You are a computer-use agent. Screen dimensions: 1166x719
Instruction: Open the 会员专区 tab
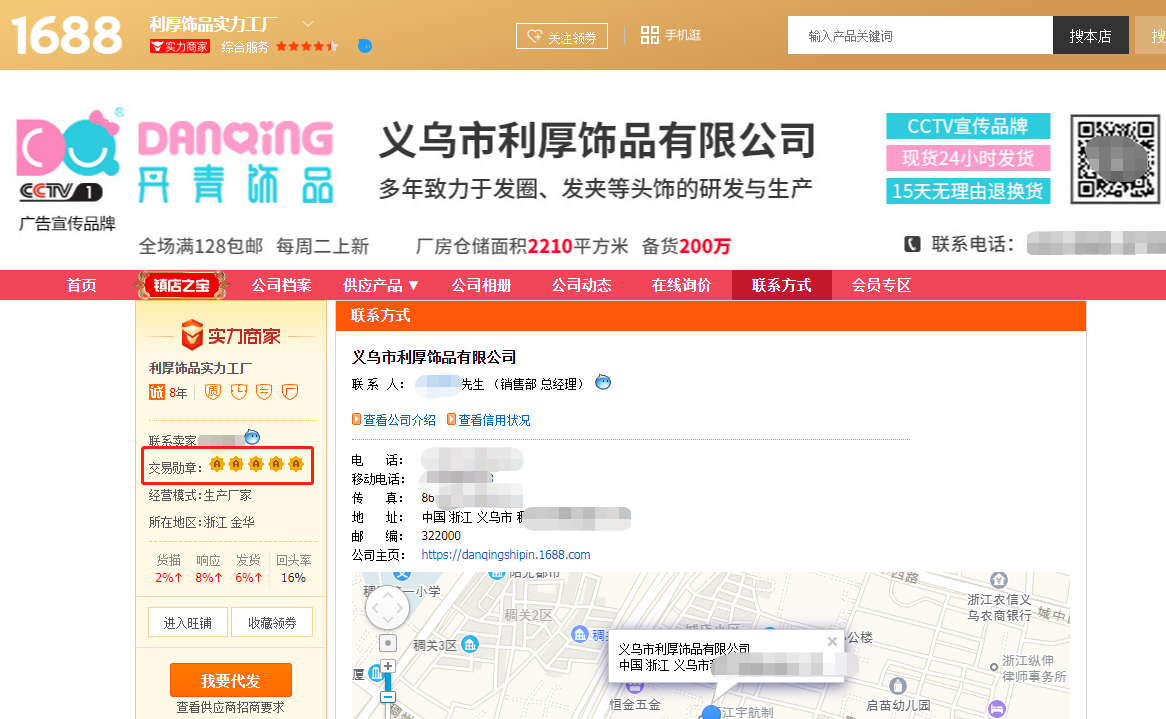point(881,286)
